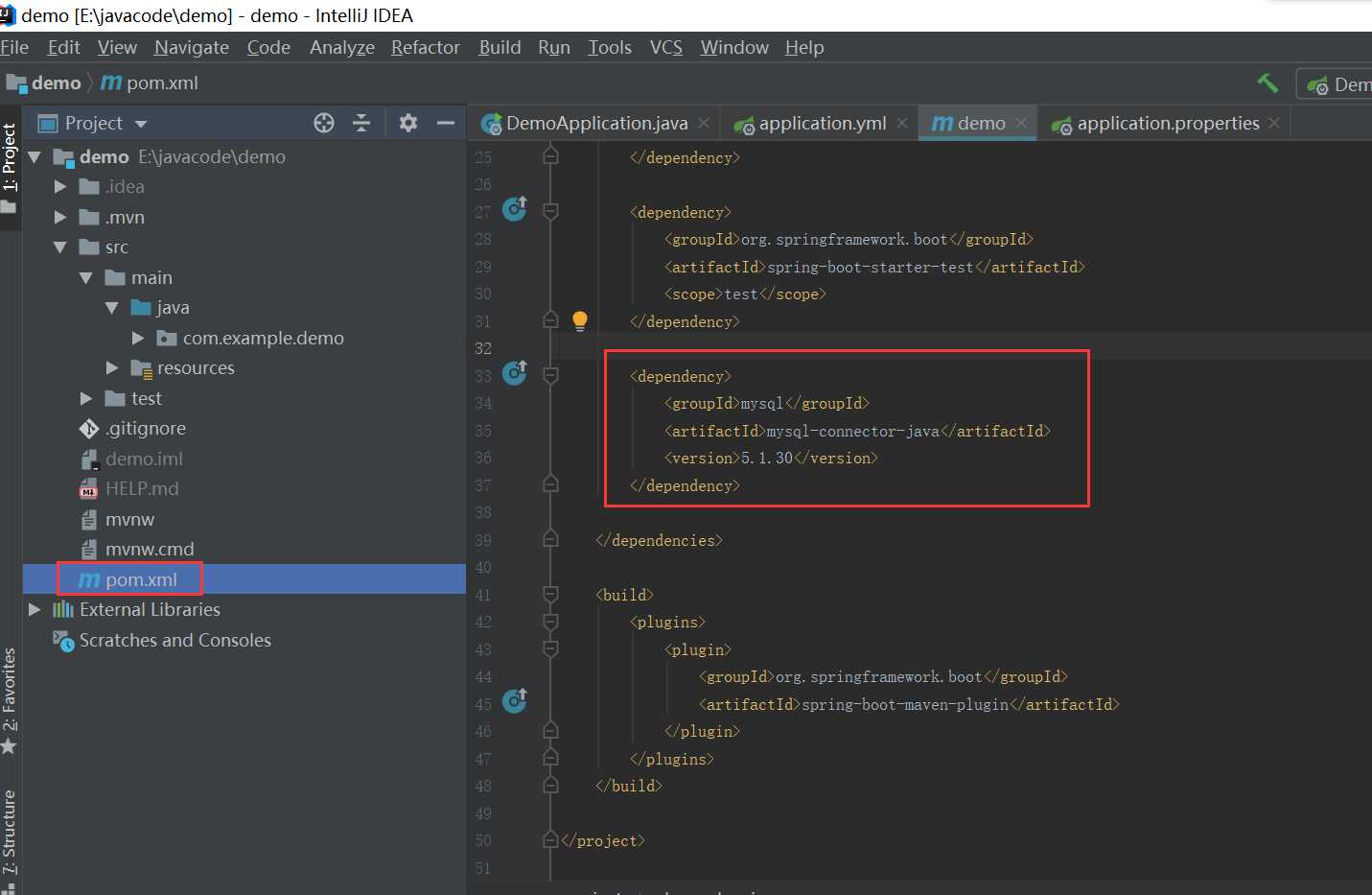Collapse the src folder arrow

coord(60,247)
